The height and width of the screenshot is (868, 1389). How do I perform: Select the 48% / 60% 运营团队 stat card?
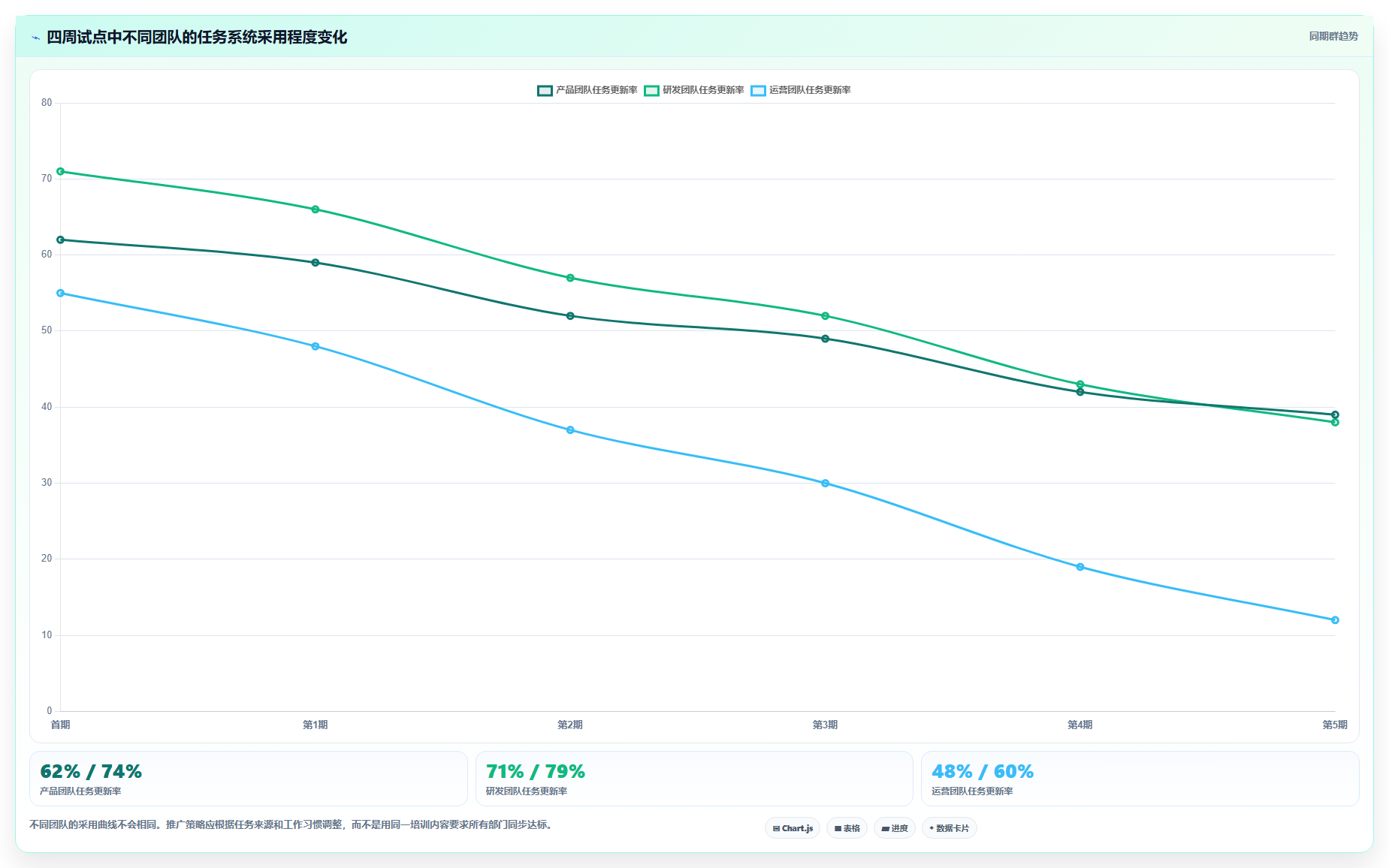click(1140, 779)
